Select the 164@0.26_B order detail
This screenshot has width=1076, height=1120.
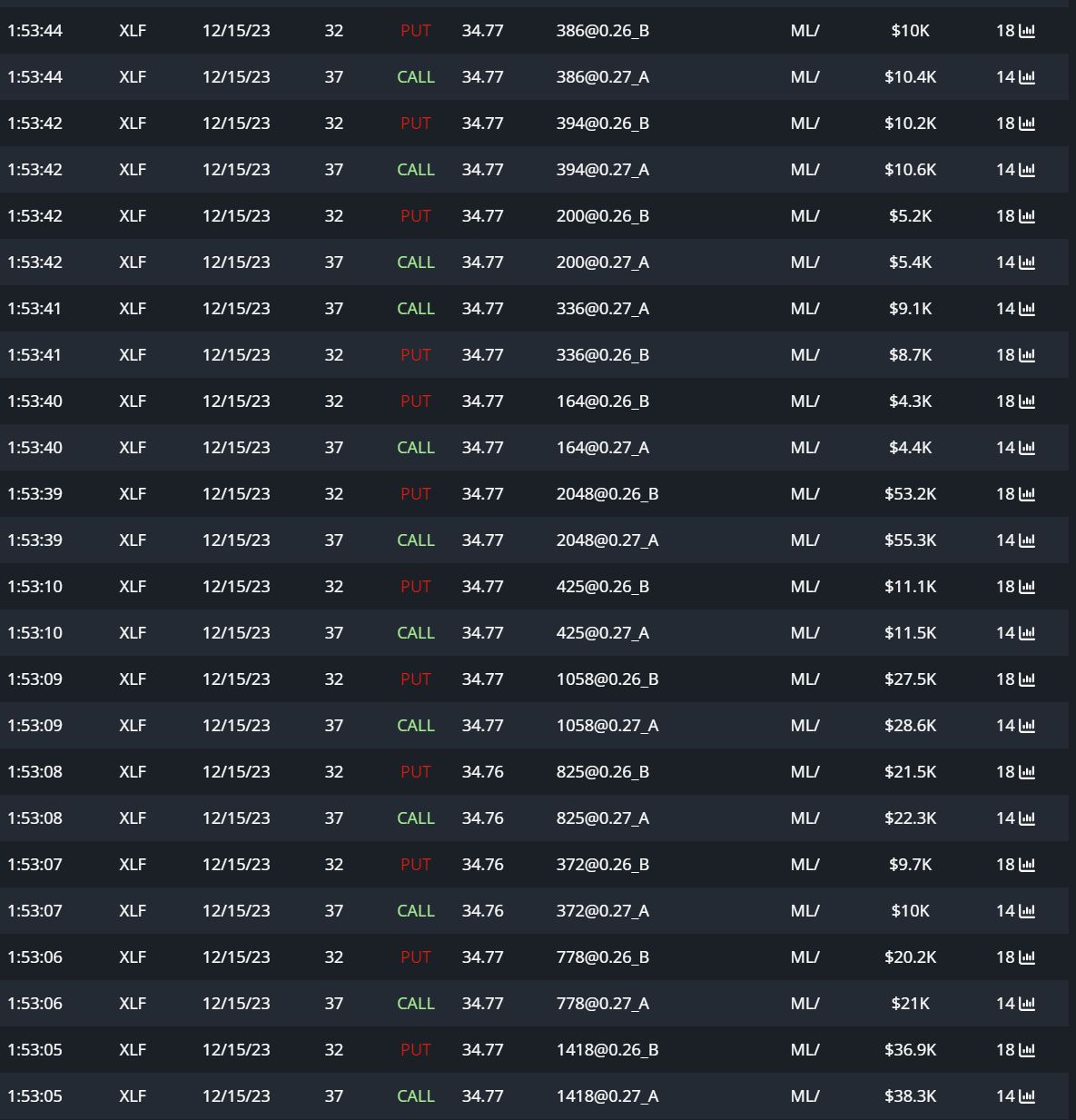click(x=603, y=401)
